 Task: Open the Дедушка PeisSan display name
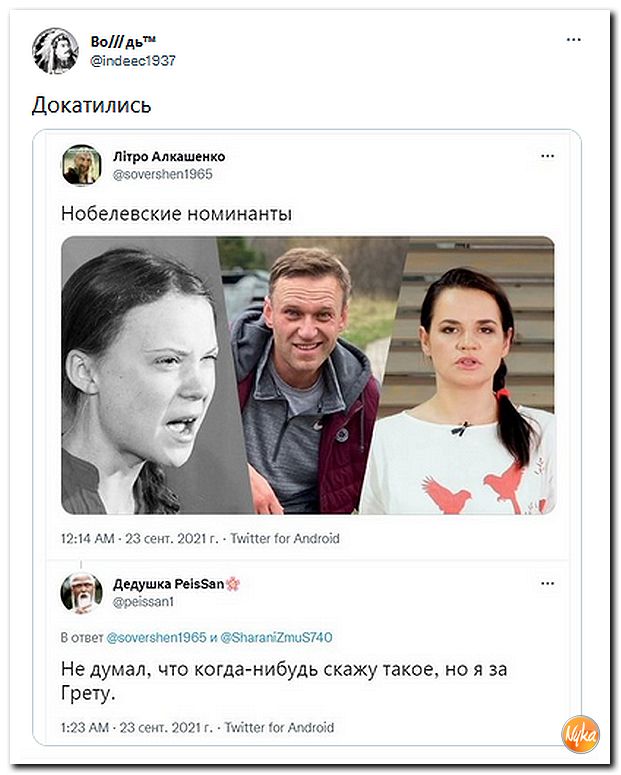click(x=169, y=584)
